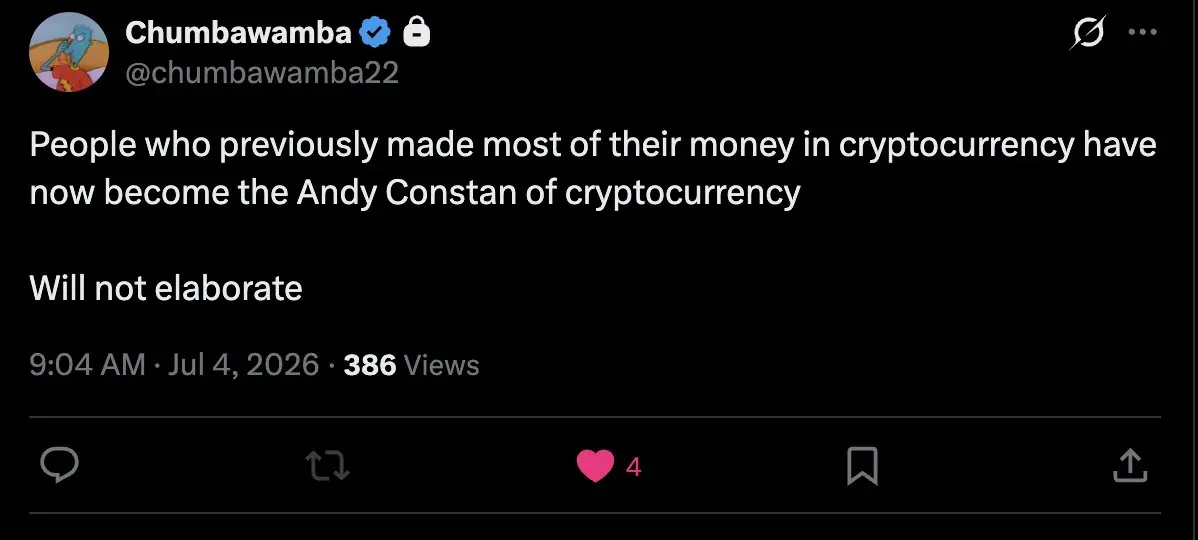Click the blue verified checkmark badge
The image size is (1198, 540).
pos(374,33)
